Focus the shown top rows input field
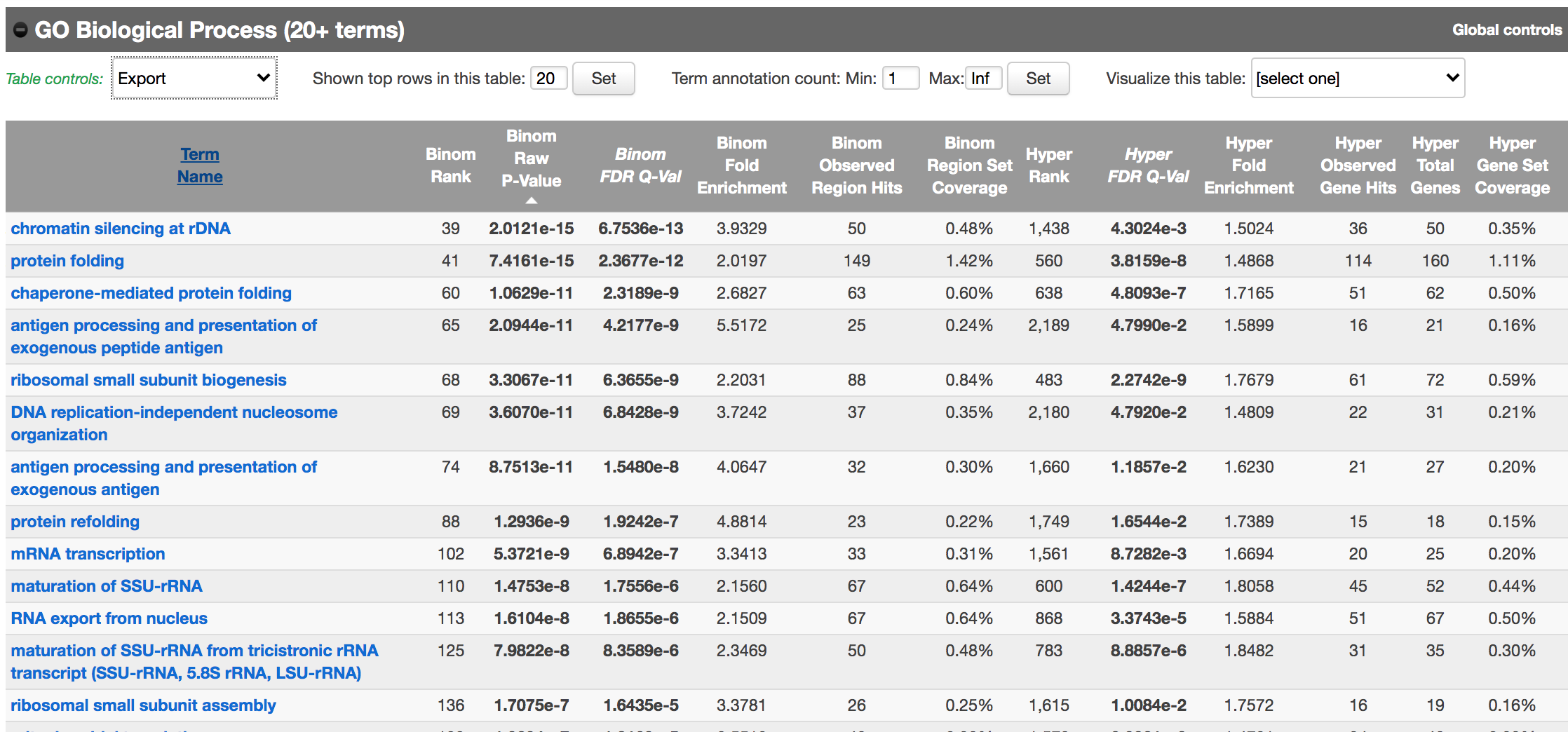Image resolution: width=1568 pixels, height=732 pixels. tap(548, 79)
